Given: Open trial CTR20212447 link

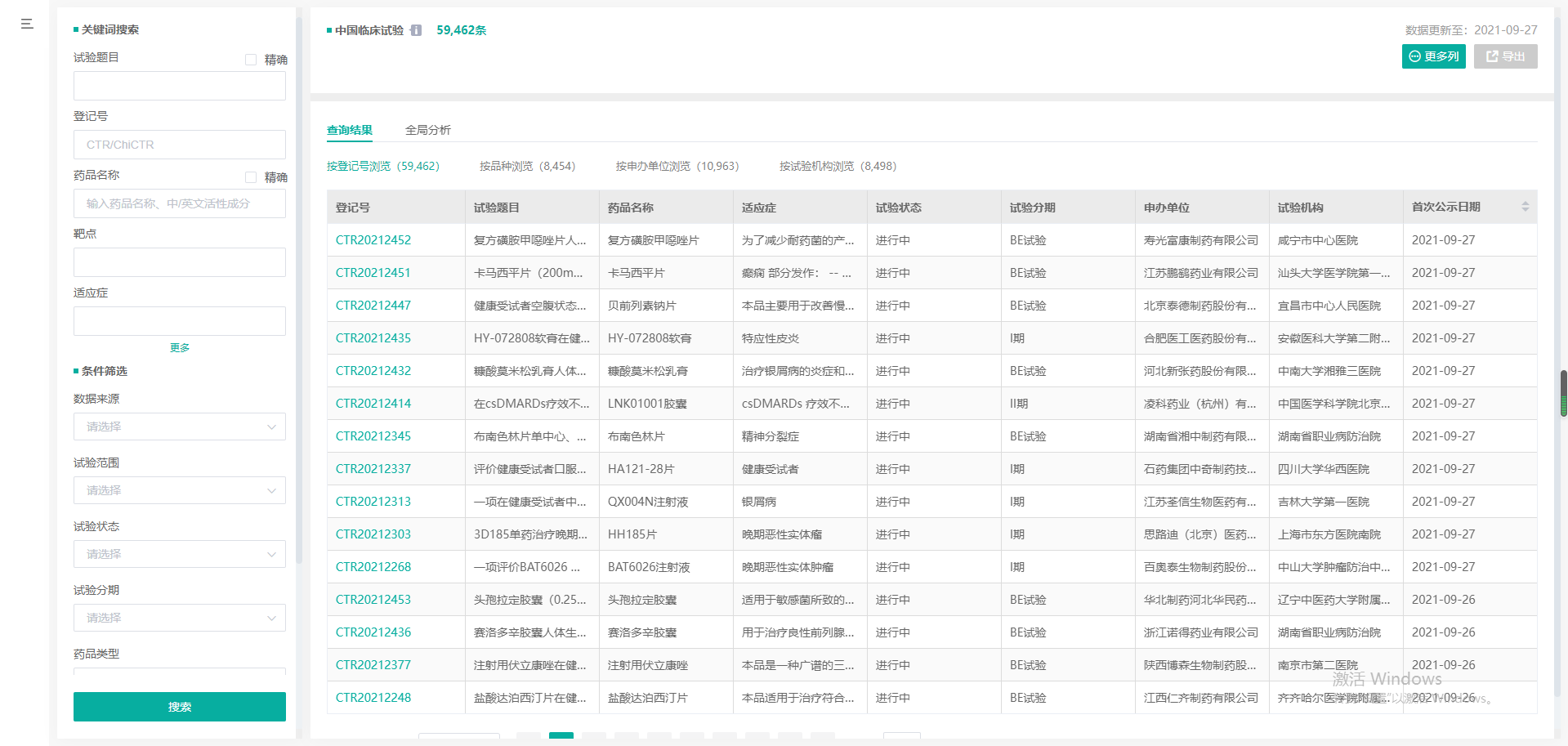Looking at the screenshot, I should [x=373, y=306].
